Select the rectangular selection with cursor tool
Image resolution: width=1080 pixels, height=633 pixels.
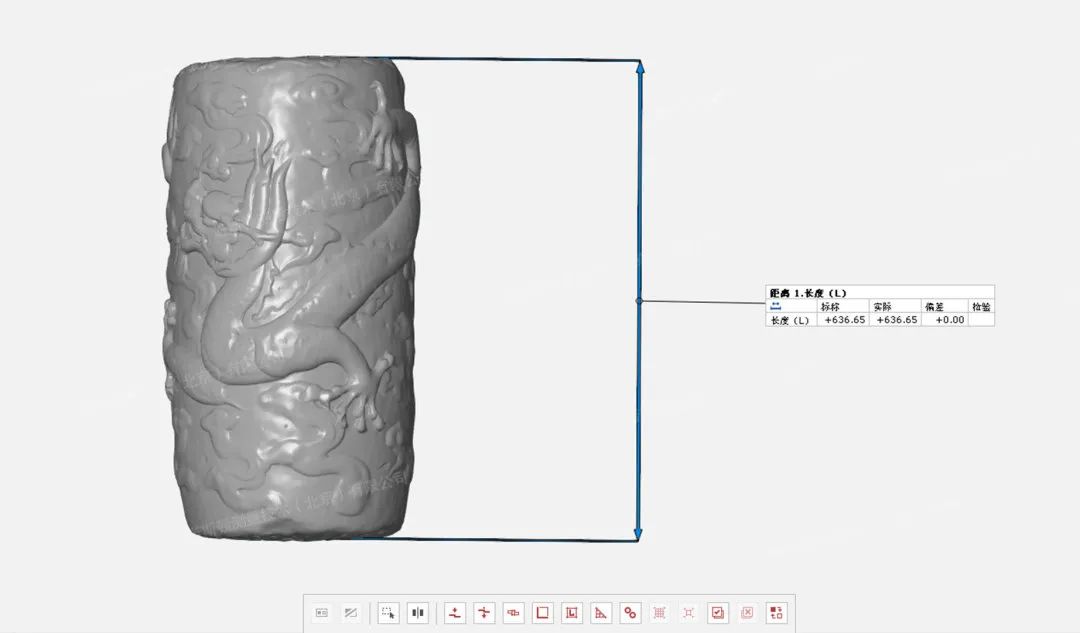point(388,612)
